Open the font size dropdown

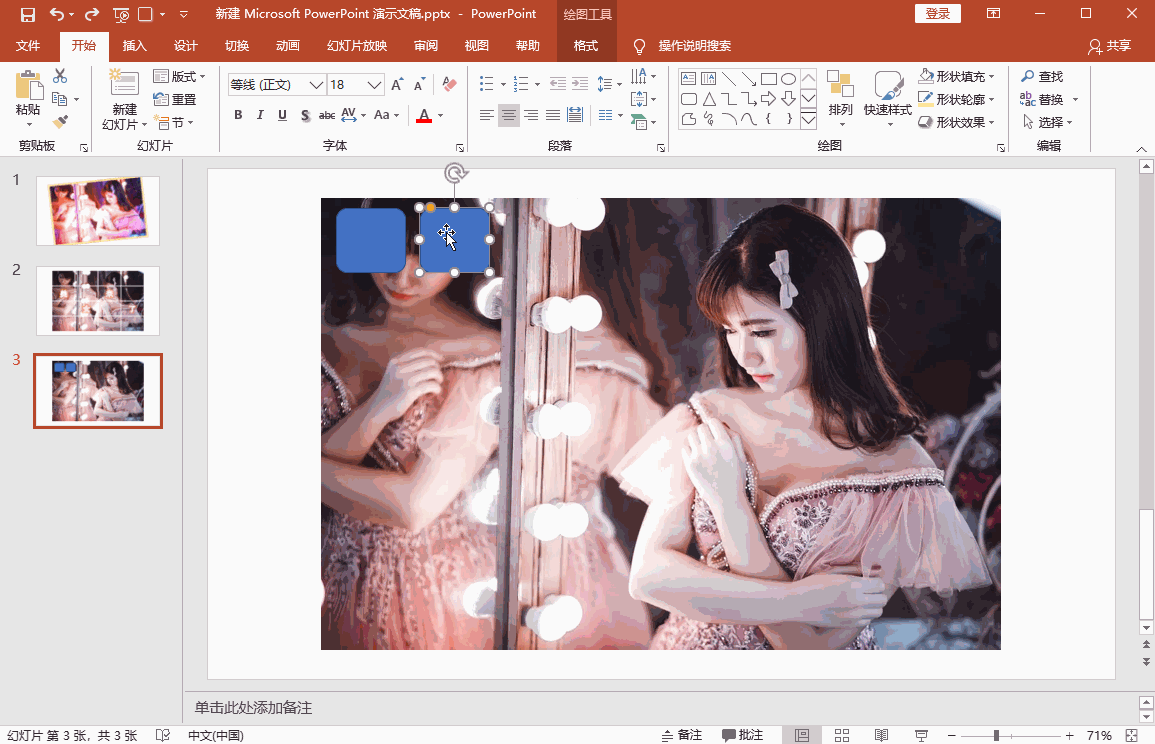click(375, 85)
